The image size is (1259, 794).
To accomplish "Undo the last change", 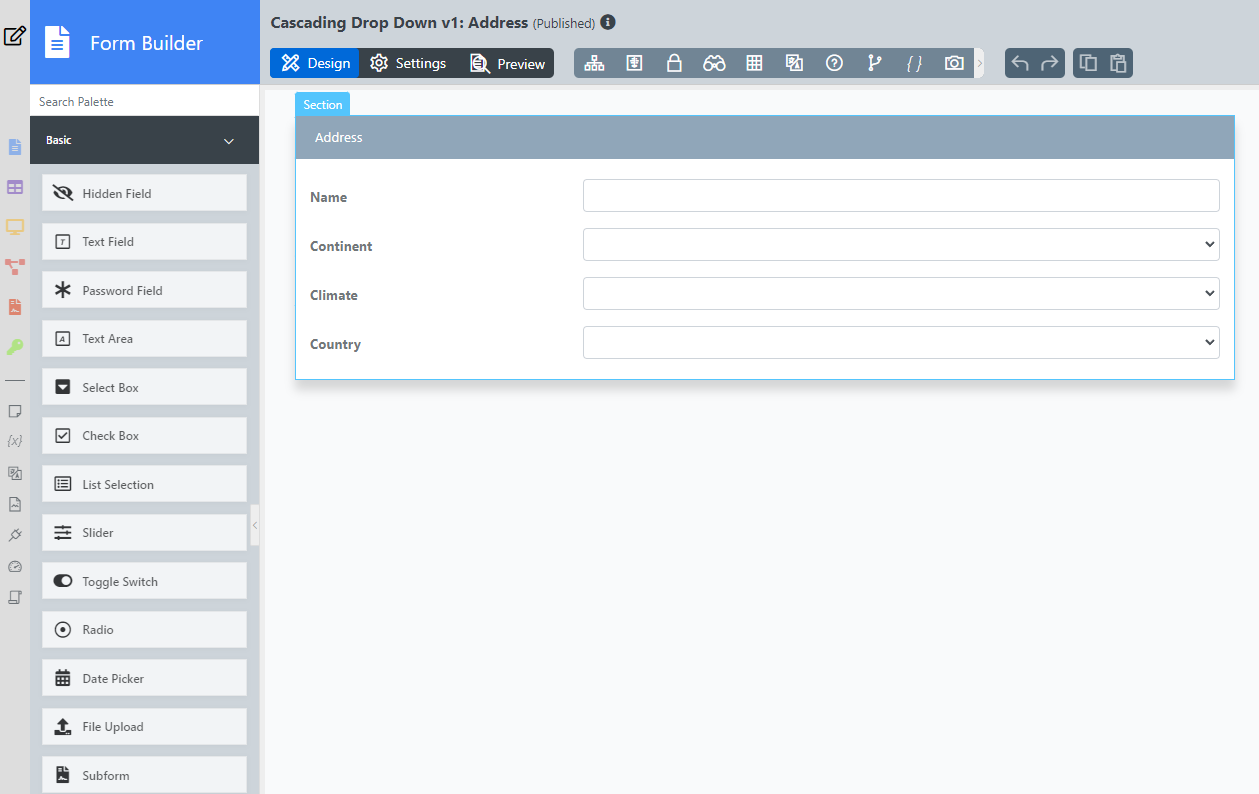I will point(1020,63).
